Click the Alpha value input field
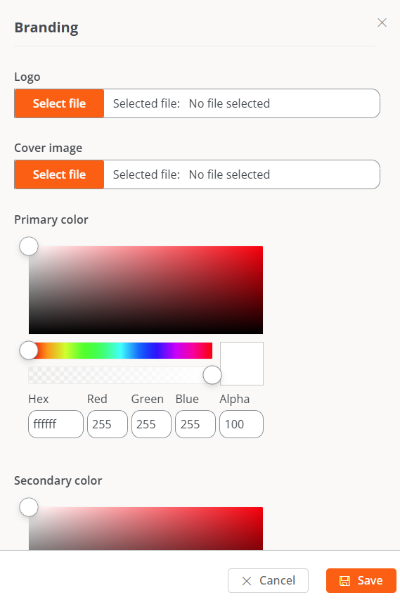This screenshot has height=600, width=400. point(241,424)
